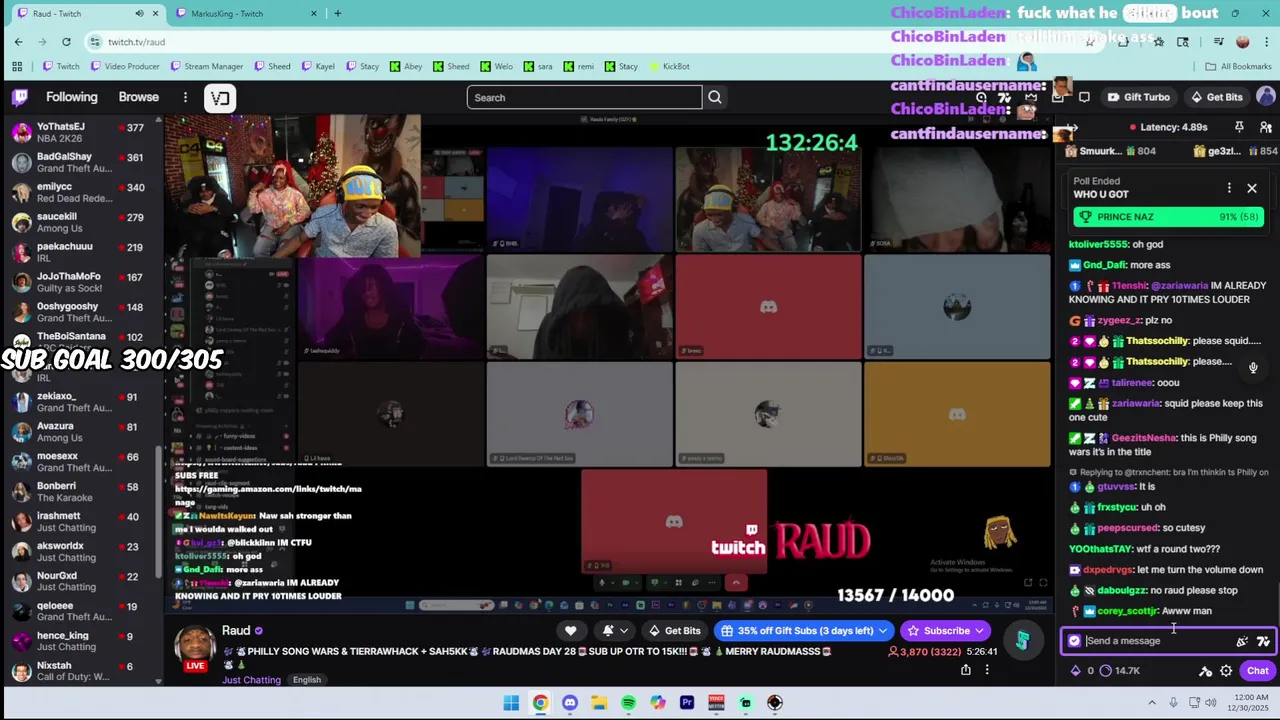Open the Stream Manager bookmark

click(207, 66)
